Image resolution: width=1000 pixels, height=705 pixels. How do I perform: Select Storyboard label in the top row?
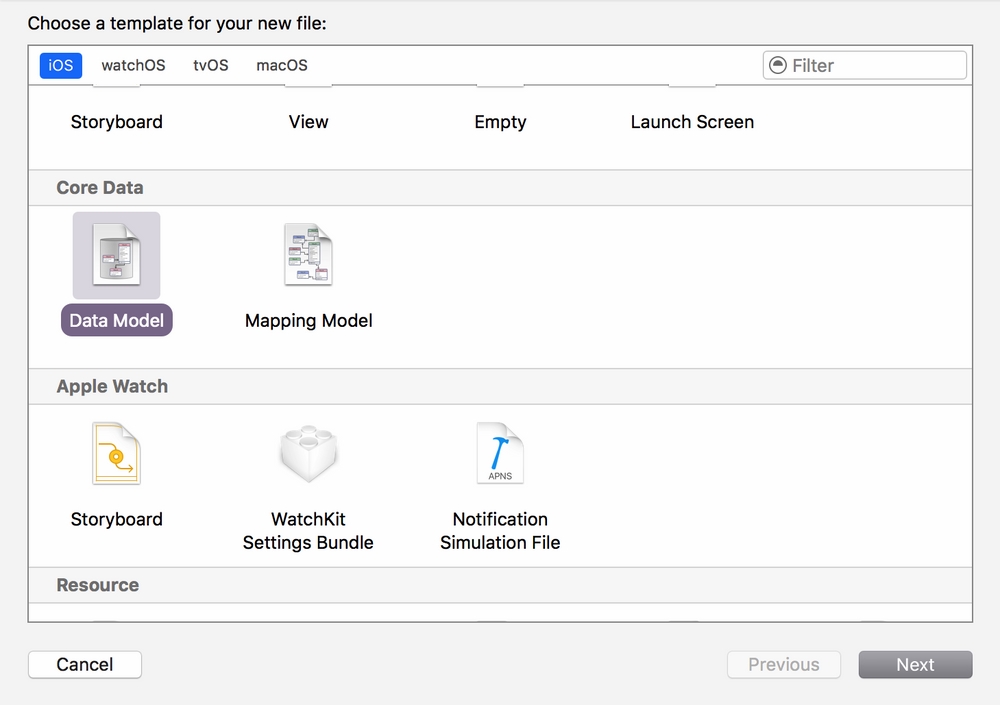[116, 122]
